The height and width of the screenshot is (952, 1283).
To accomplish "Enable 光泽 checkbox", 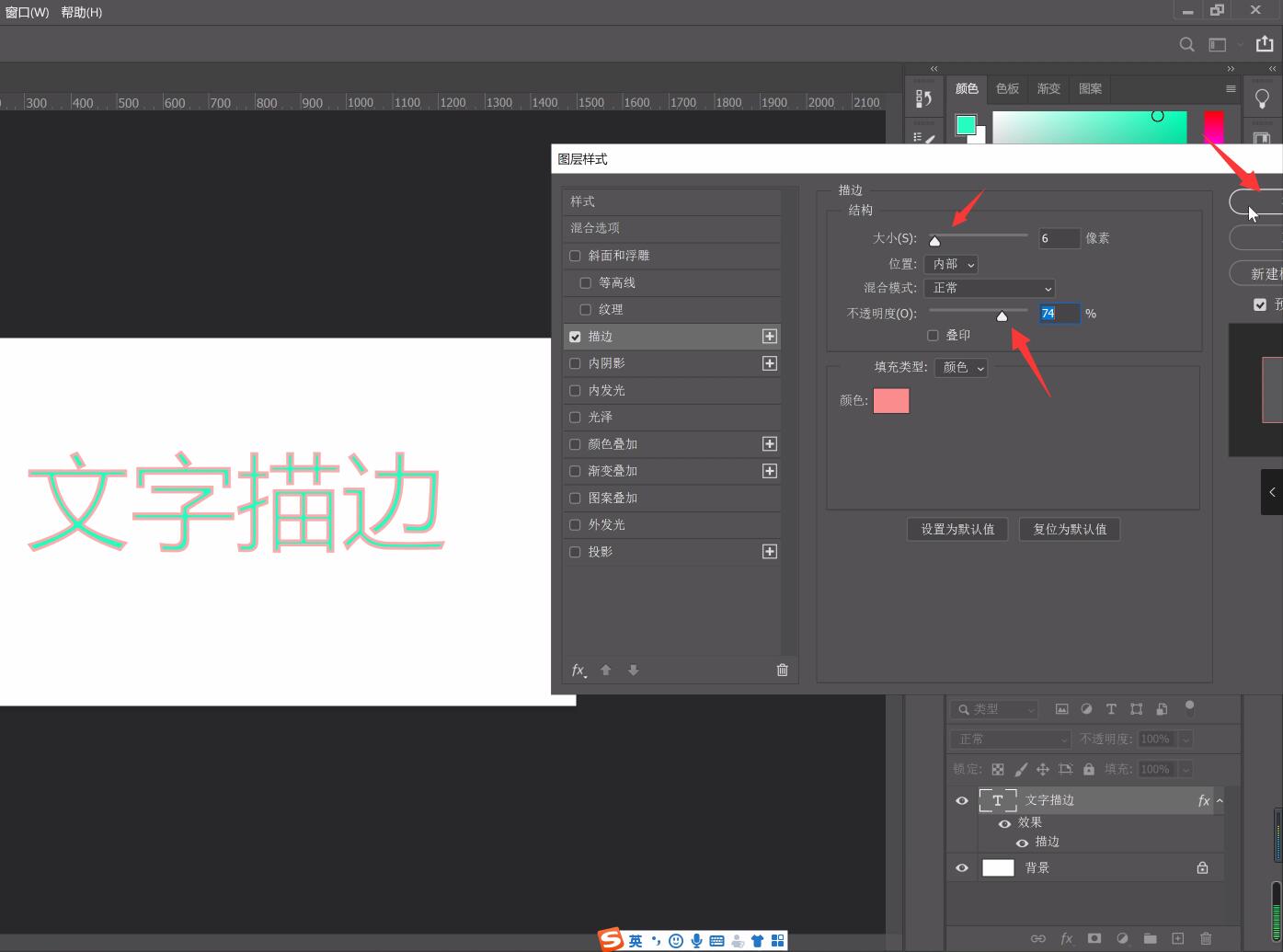I will pyautogui.click(x=575, y=417).
